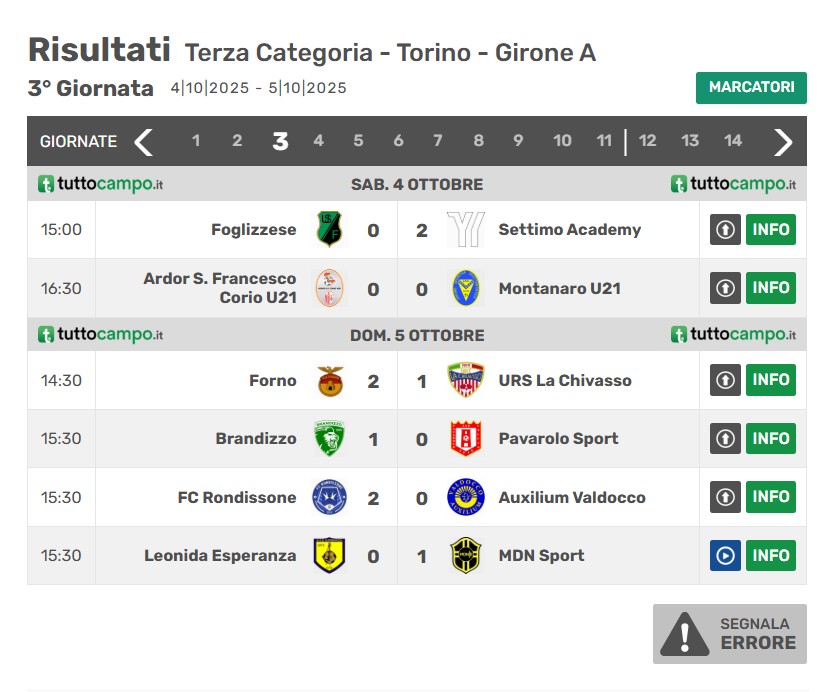
Task: Go to next giornata with right chevron
Action: pyautogui.click(x=783, y=142)
